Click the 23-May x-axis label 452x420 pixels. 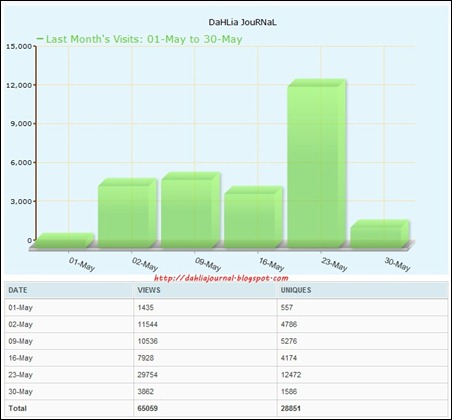(334, 264)
